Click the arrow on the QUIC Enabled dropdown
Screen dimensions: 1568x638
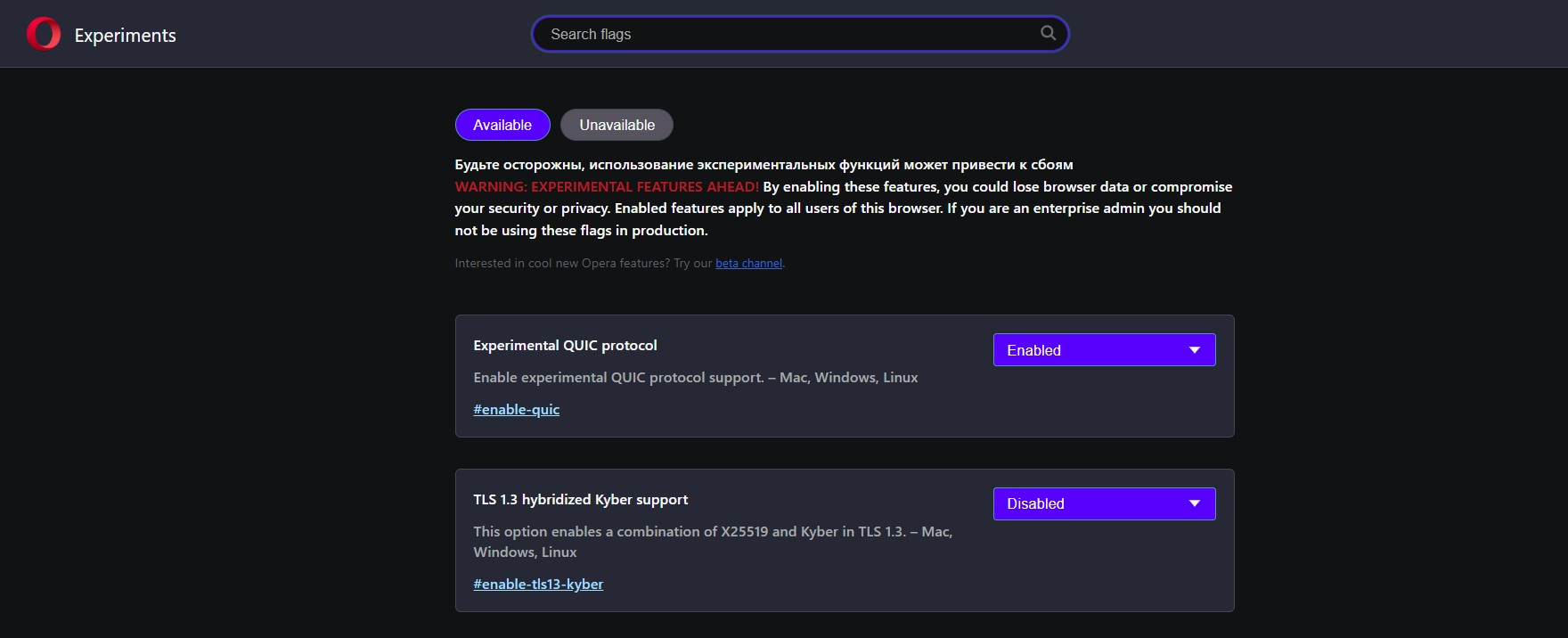(x=1195, y=350)
